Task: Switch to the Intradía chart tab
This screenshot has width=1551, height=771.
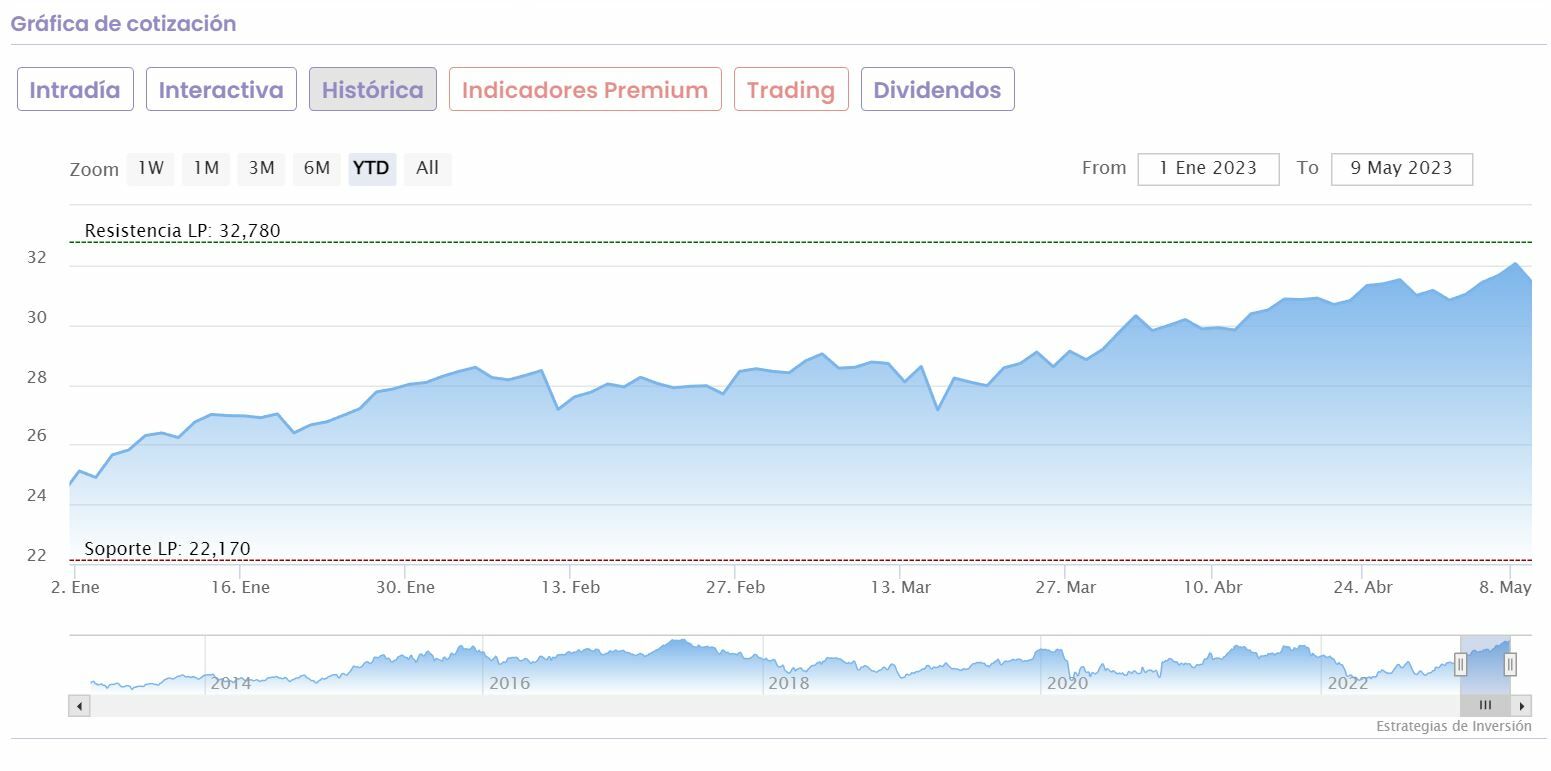Action: (75, 90)
